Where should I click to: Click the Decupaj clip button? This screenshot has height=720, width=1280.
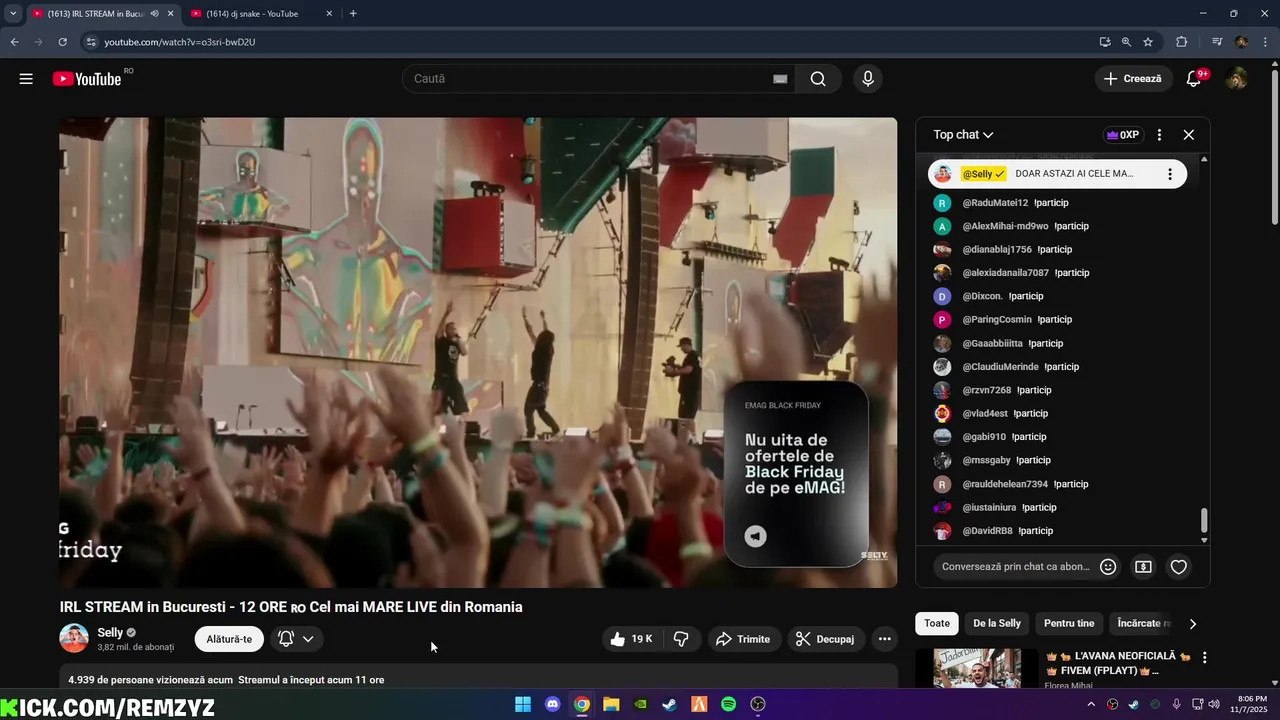pyautogui.click(x=825, y=639)
